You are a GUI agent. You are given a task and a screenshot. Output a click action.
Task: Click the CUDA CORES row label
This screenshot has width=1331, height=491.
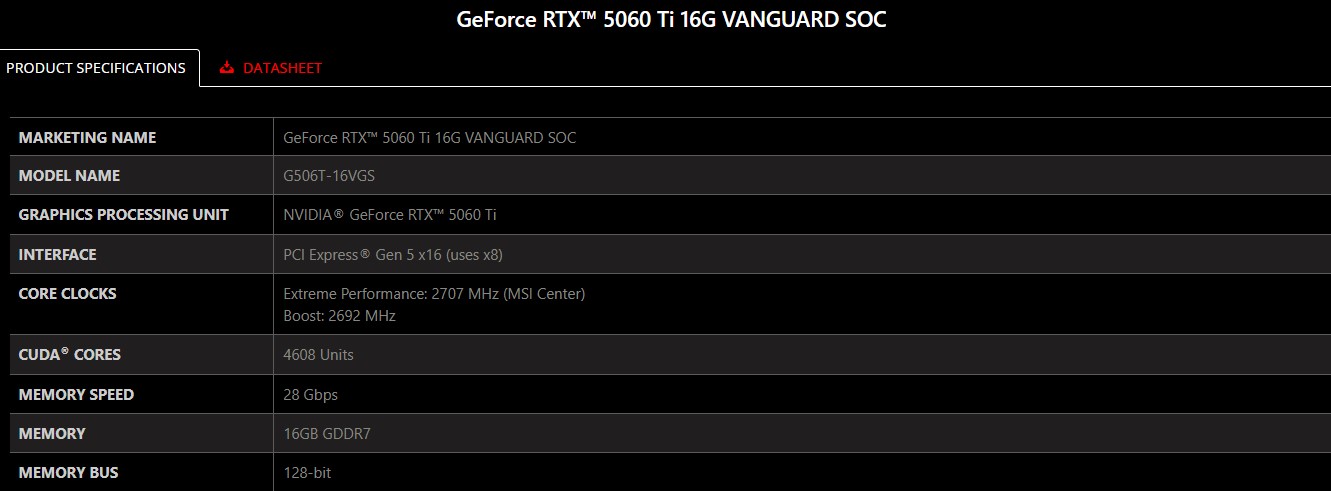click(x=70, y=354)
